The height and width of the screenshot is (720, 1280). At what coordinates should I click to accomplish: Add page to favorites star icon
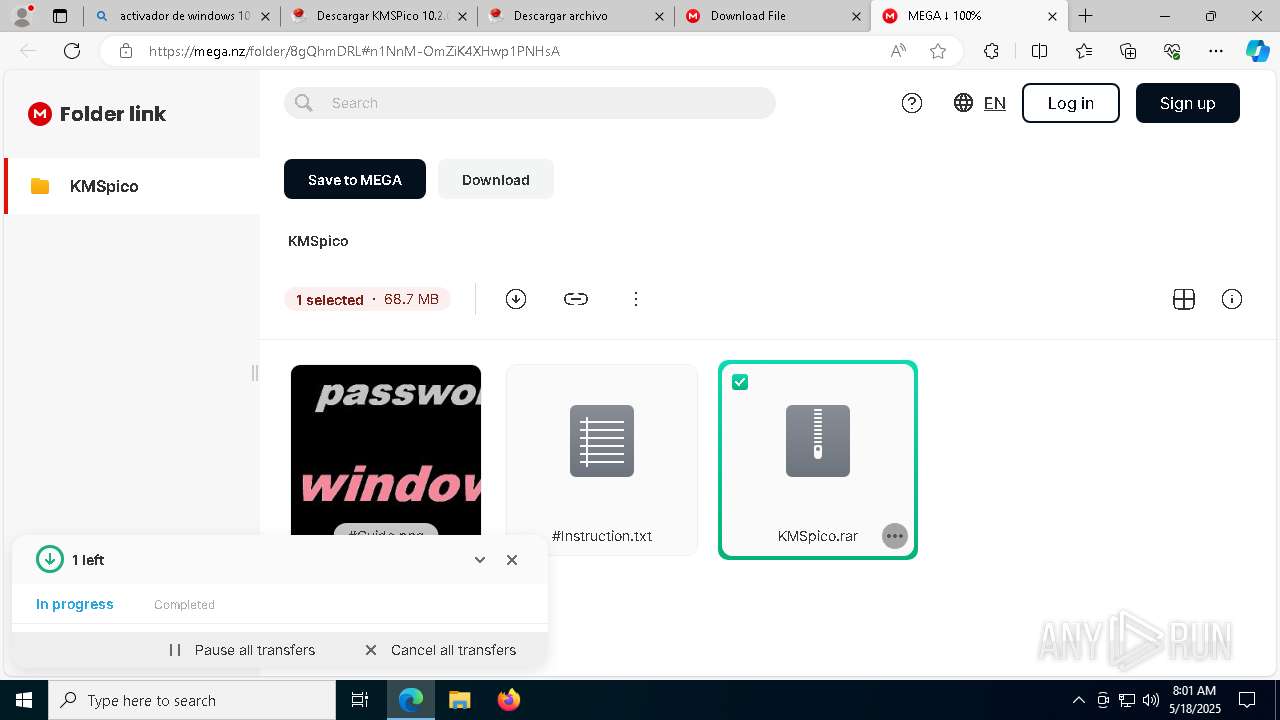(x=938, y=51)
